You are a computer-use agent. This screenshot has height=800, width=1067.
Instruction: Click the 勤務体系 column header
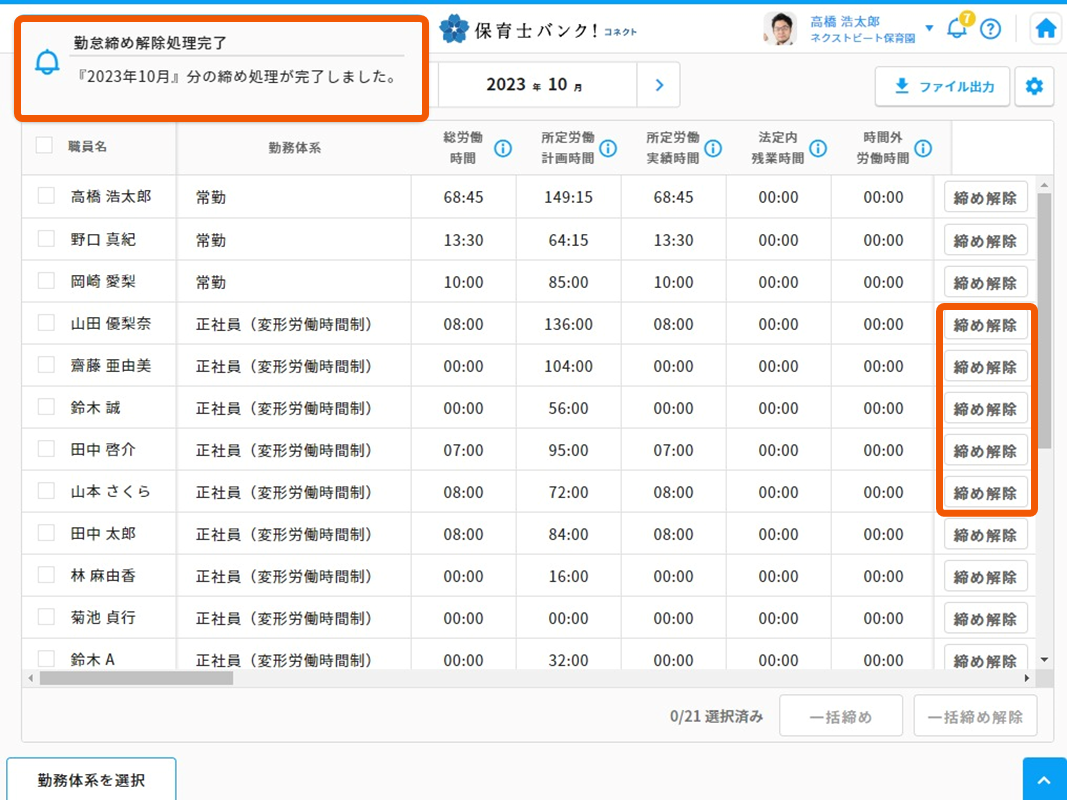pyautogui.click(x=295, y=148)
